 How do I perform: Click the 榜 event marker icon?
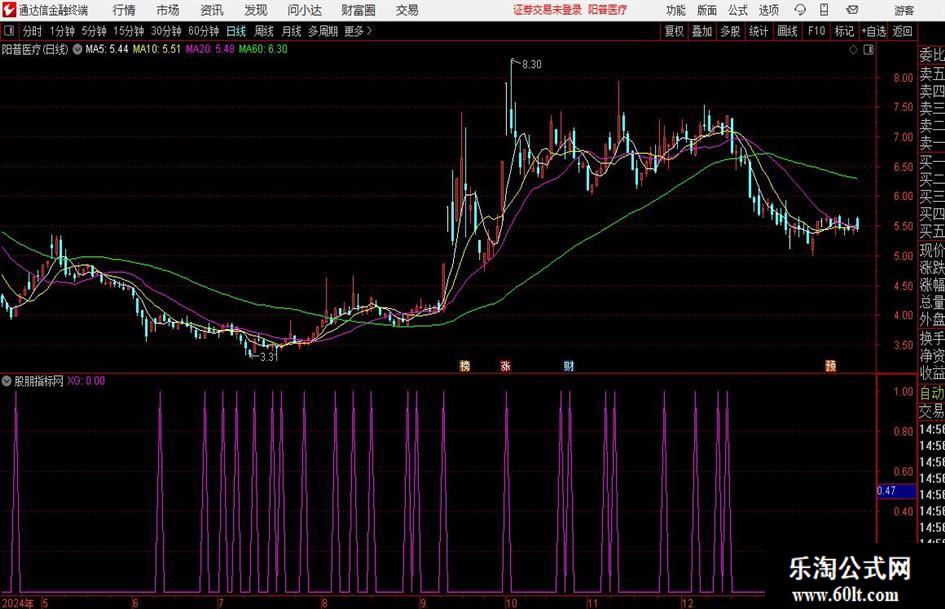[x=465, y=365]
